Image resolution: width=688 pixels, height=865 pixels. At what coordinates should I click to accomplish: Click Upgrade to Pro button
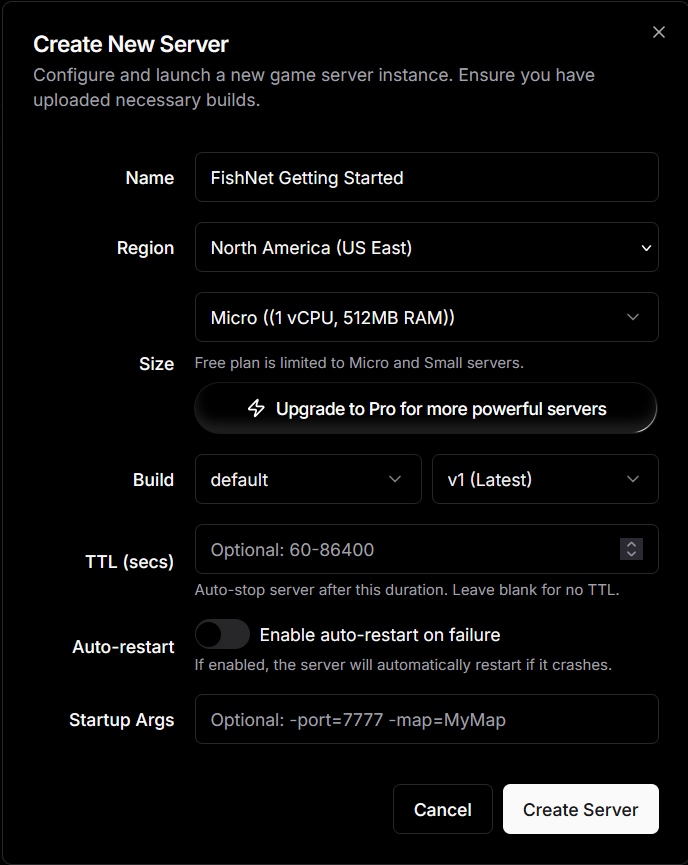(426, 408)
